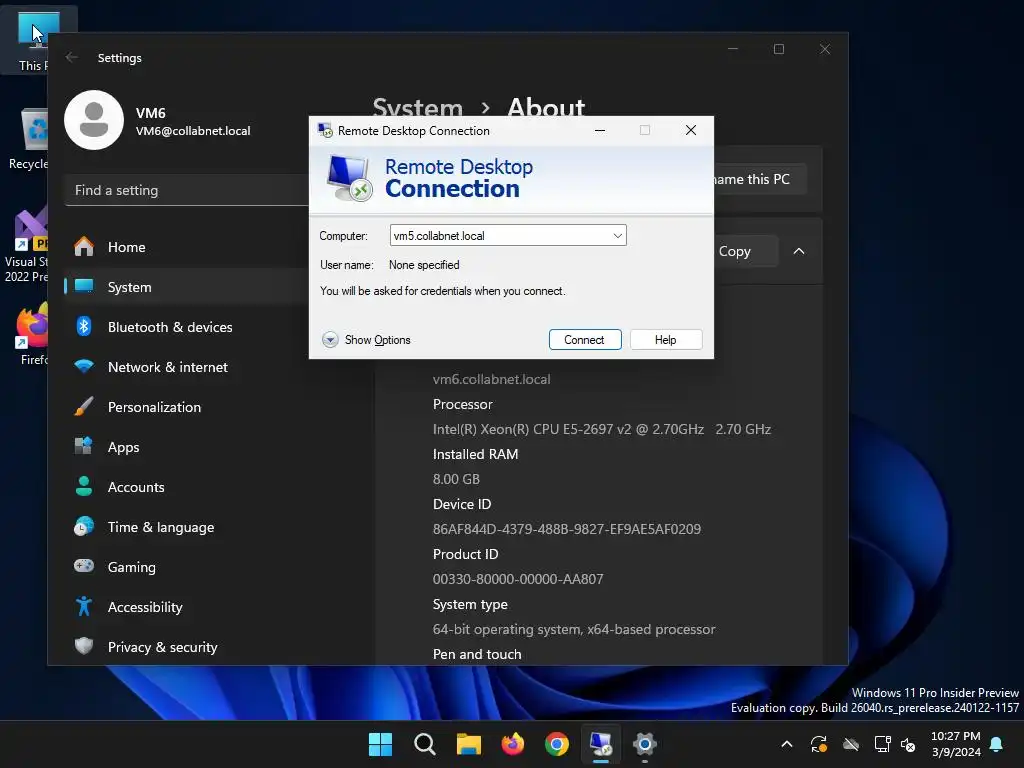Click the Home house icon

pyautogui.click(x=84, y=247)
